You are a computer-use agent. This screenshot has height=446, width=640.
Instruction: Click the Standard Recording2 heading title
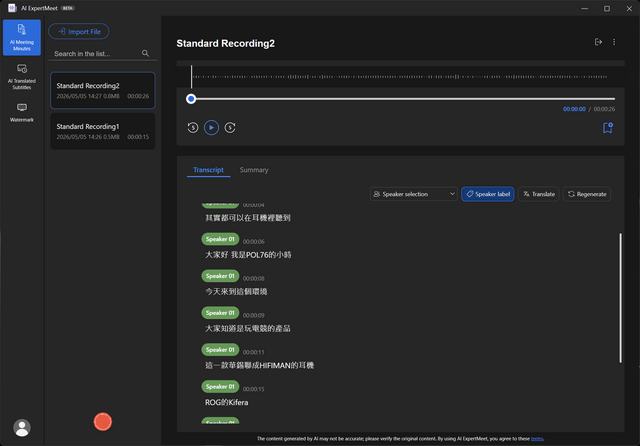[225, 43]
